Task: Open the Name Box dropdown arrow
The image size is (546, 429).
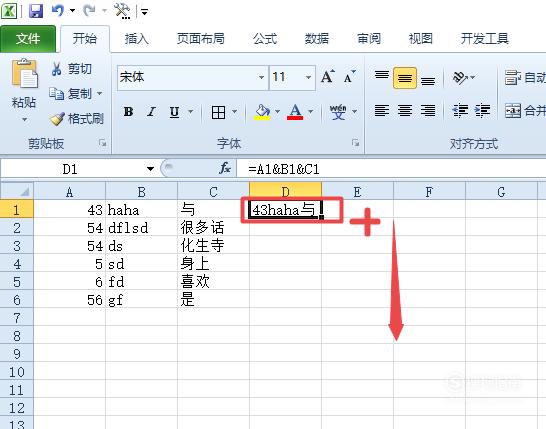Action: coord(150,169)
